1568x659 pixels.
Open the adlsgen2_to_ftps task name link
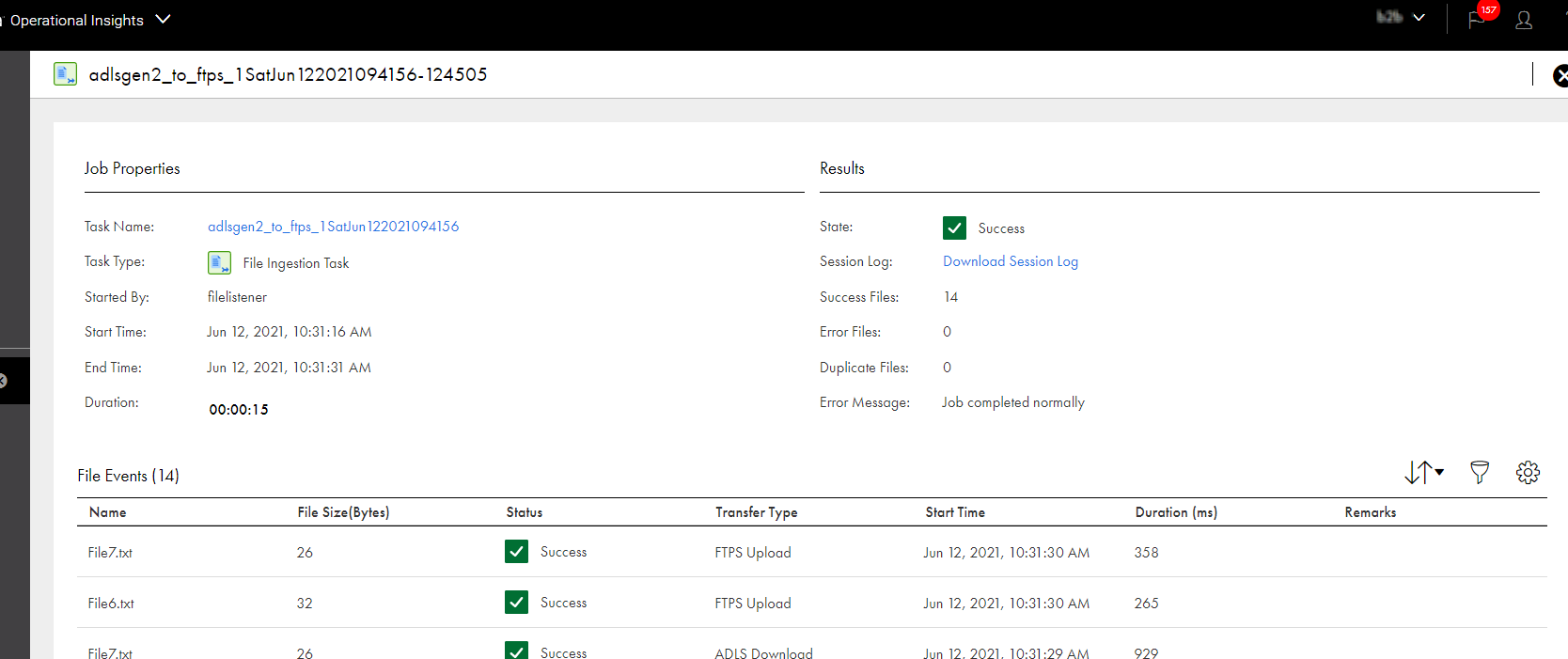pyautogui.click(x=333, y=227)
